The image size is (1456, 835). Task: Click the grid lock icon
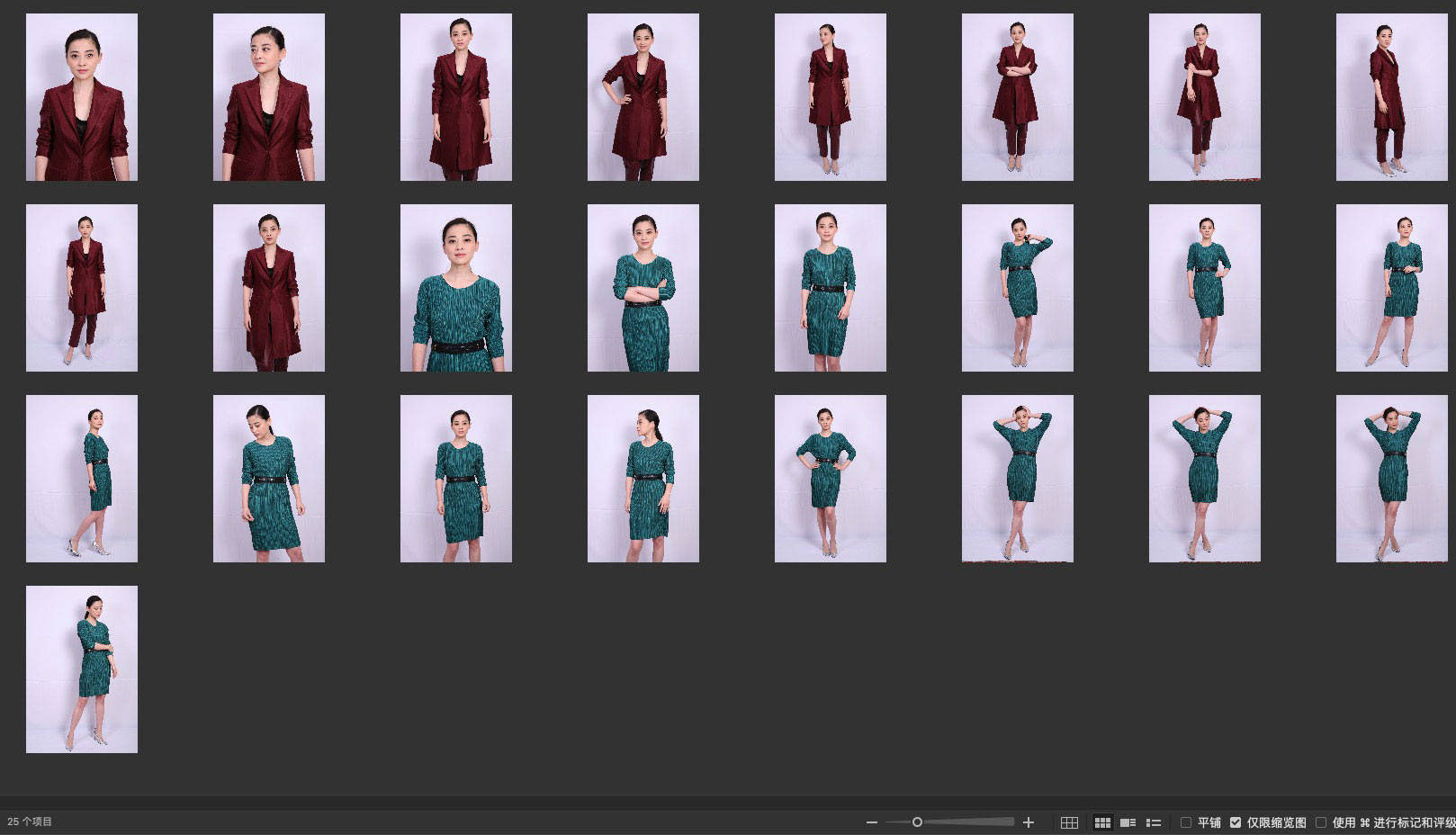pos(1069,822)
